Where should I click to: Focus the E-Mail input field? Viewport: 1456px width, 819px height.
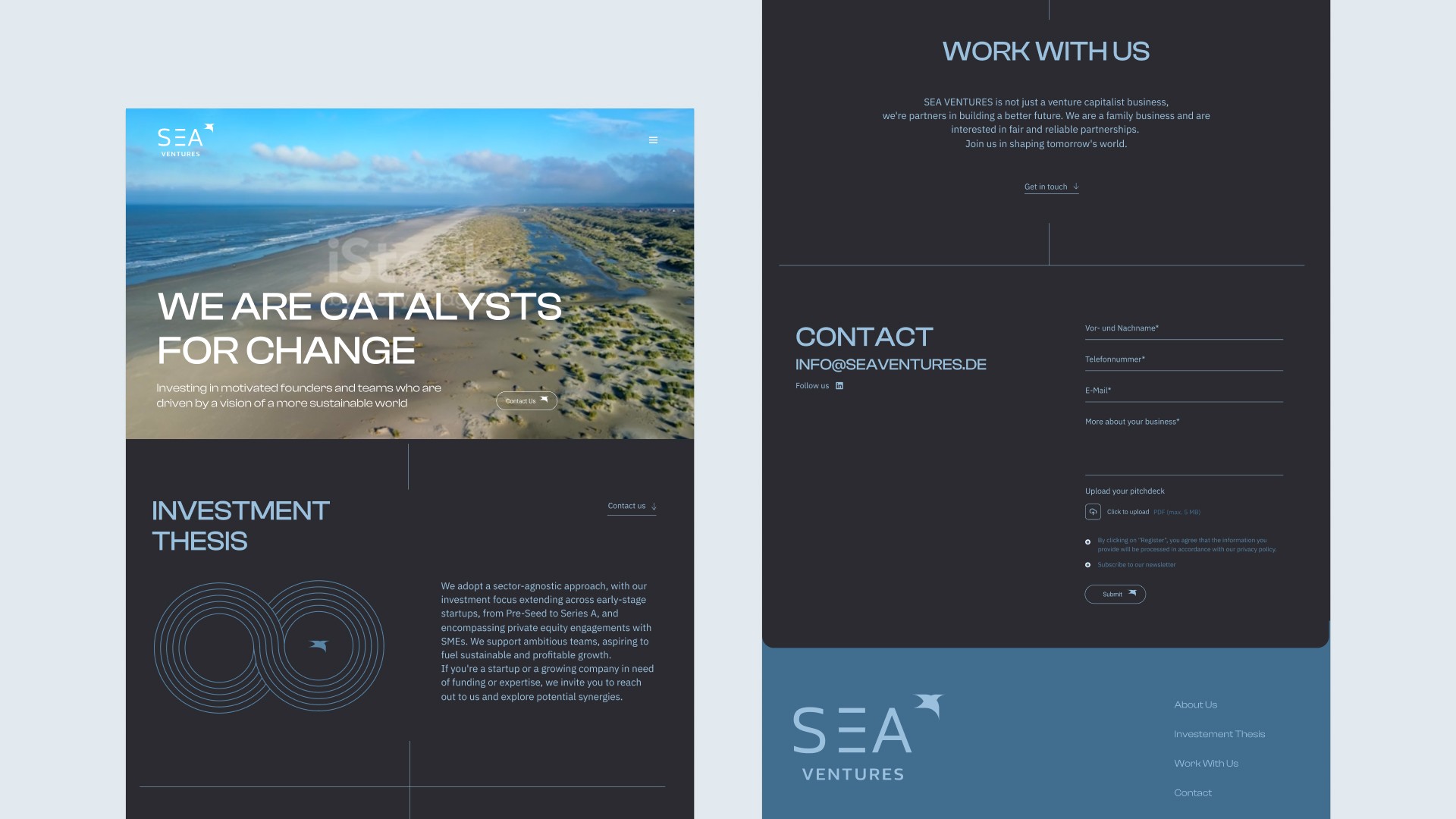[x=1183, y=392]
